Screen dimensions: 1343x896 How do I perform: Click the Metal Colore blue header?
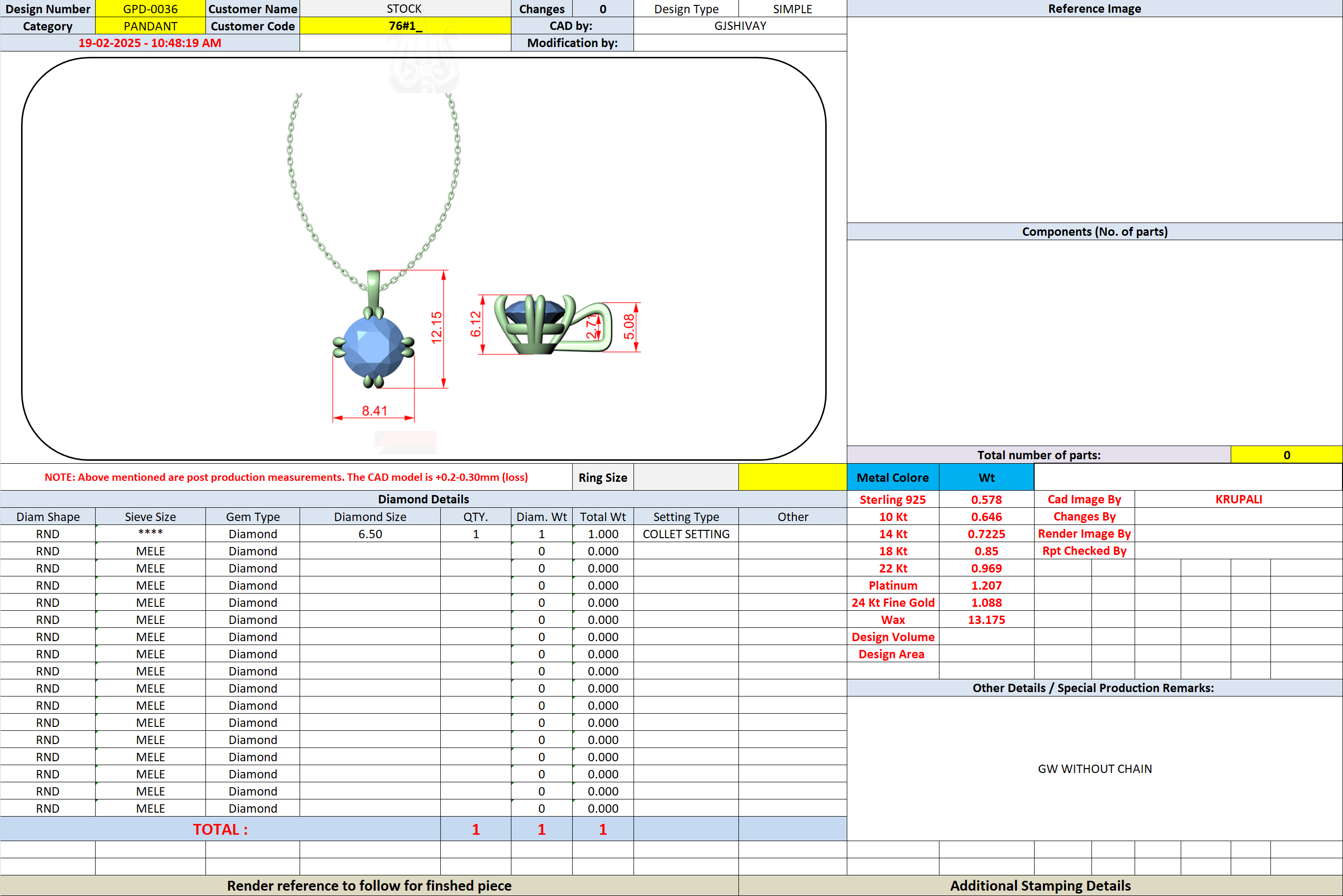pyautogui.click(x=893, y=477)
